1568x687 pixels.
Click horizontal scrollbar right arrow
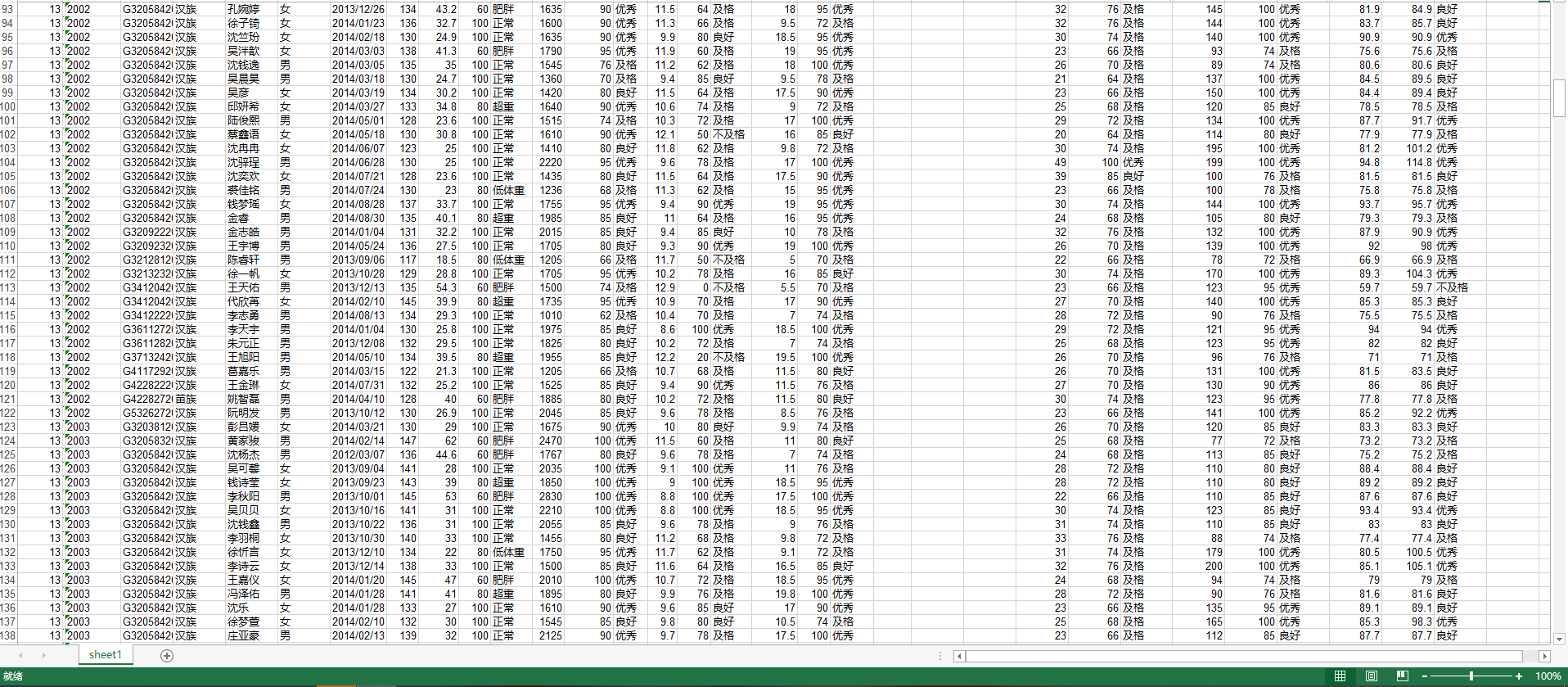1544,656
